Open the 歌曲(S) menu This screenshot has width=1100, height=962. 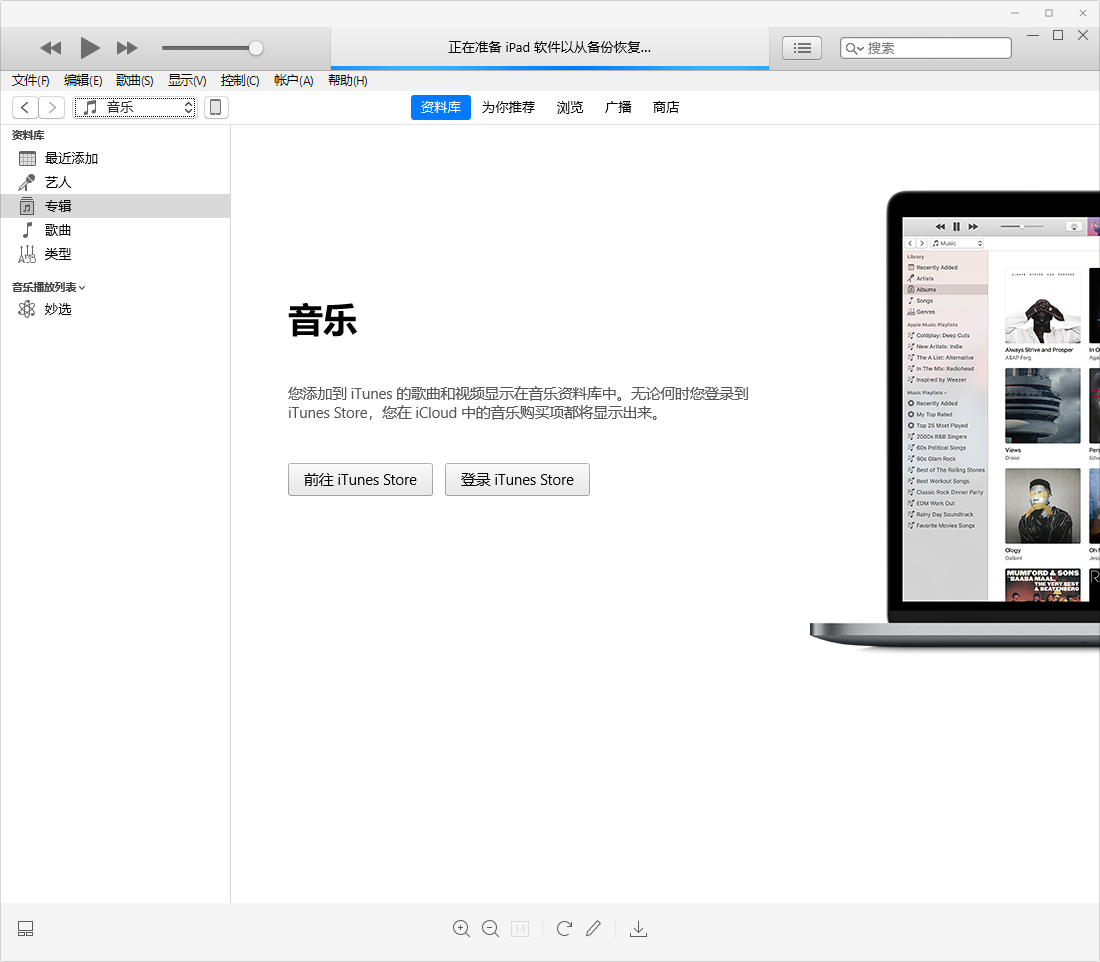tap(135, 81)
